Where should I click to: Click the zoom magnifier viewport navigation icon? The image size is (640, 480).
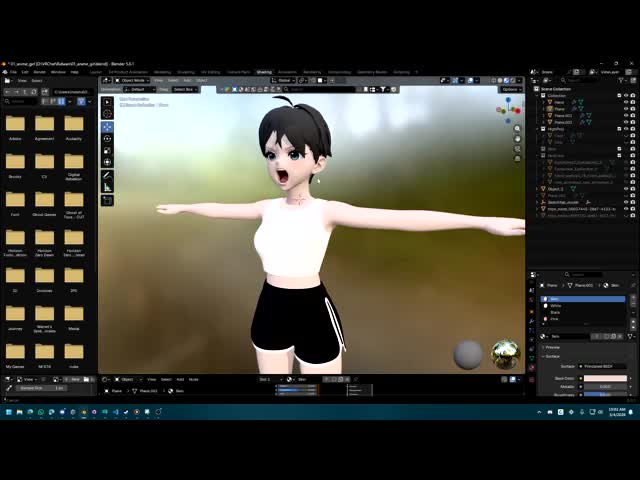click(517, 129)
